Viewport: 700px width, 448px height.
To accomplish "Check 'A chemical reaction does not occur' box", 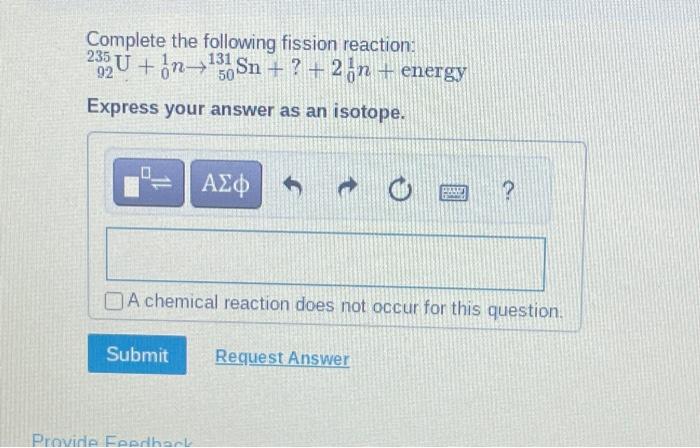I will 113,301.
